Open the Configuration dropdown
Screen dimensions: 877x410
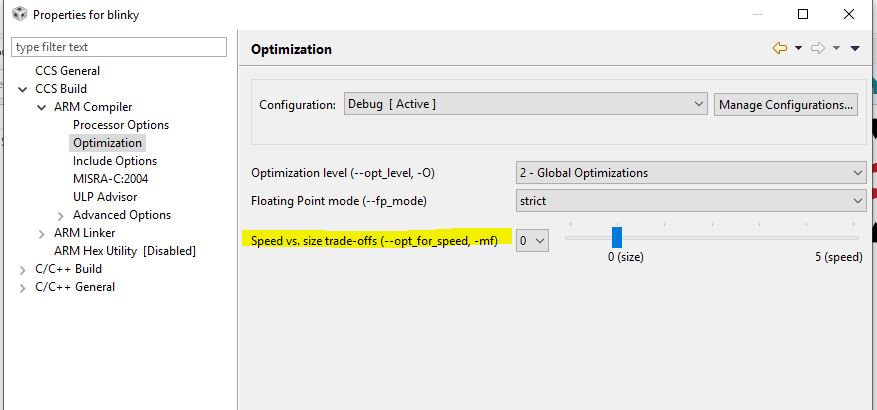tap(526, 104)
